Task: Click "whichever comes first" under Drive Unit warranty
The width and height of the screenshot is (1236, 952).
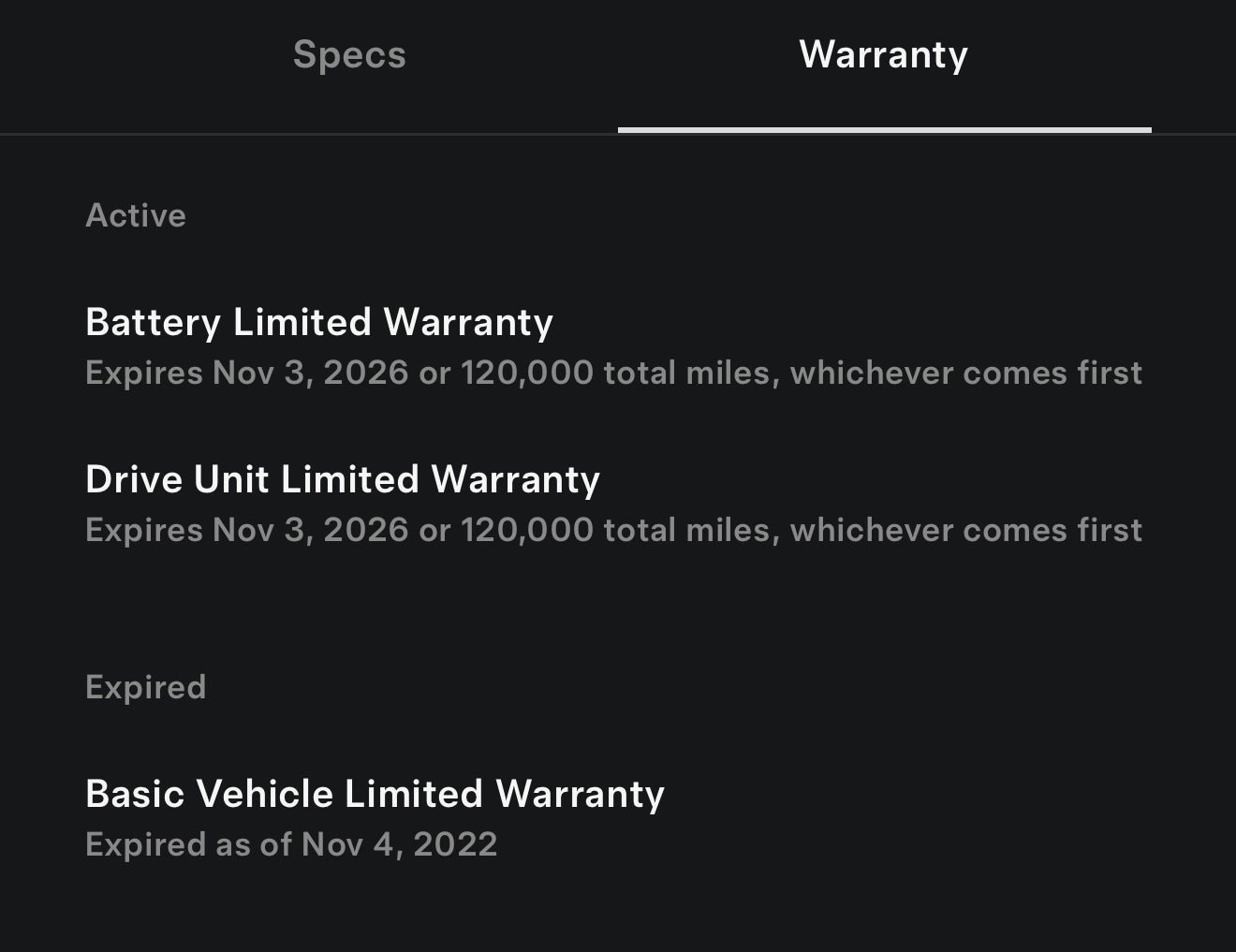Action: [965, 530]
